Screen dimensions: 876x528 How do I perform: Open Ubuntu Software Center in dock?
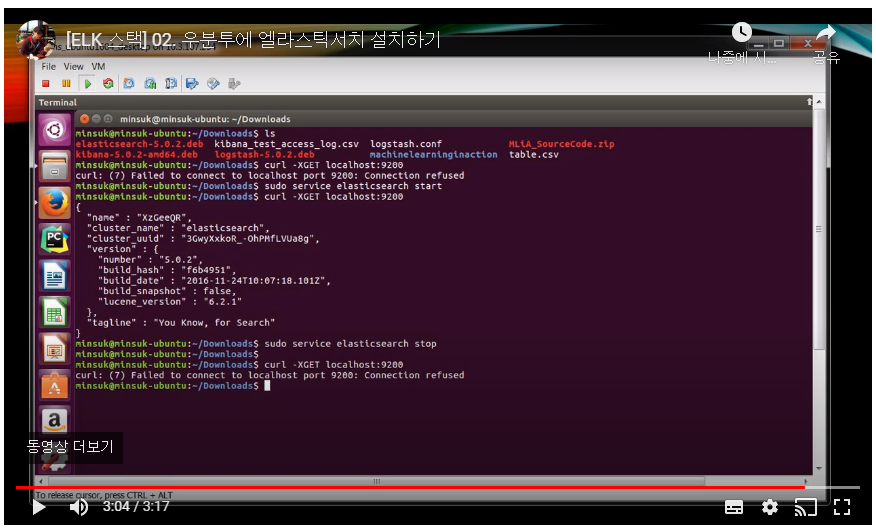[54, 386]
